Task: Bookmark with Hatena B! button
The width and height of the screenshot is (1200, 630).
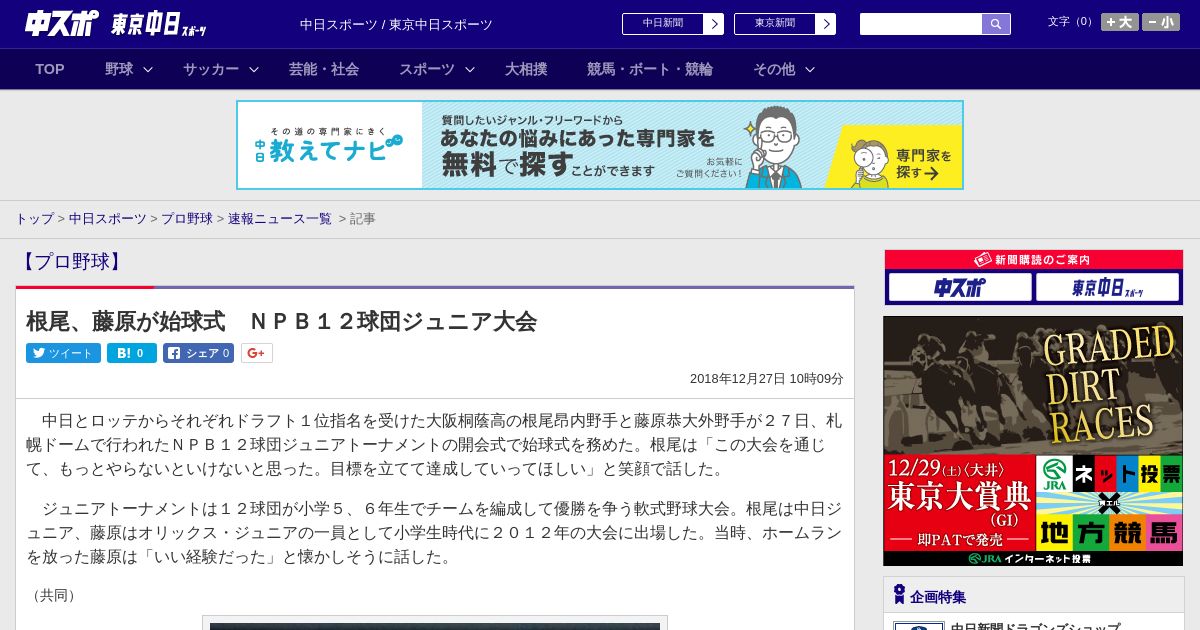Action: tap(132, 353)
